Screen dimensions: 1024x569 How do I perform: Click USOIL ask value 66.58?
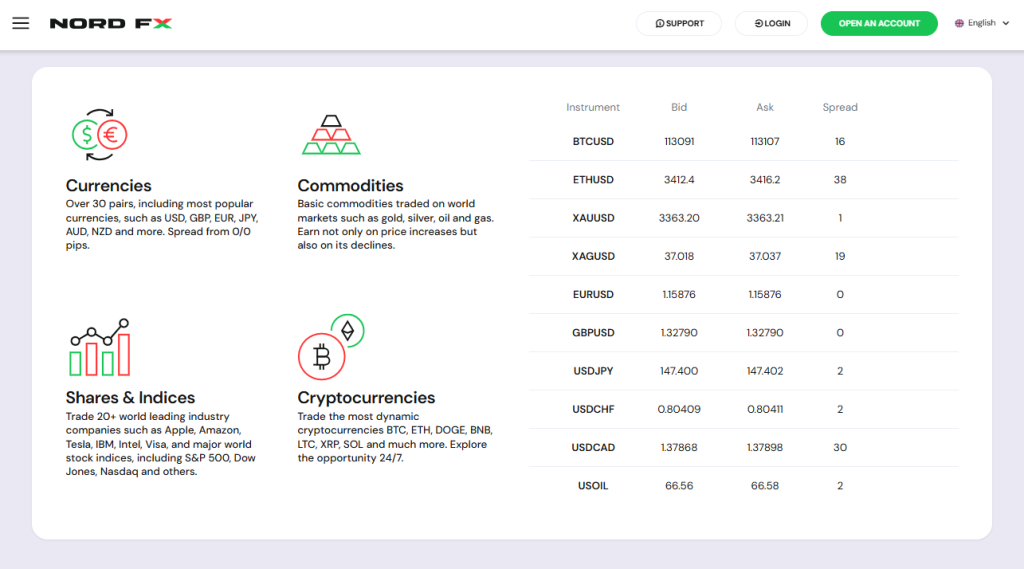765,486
